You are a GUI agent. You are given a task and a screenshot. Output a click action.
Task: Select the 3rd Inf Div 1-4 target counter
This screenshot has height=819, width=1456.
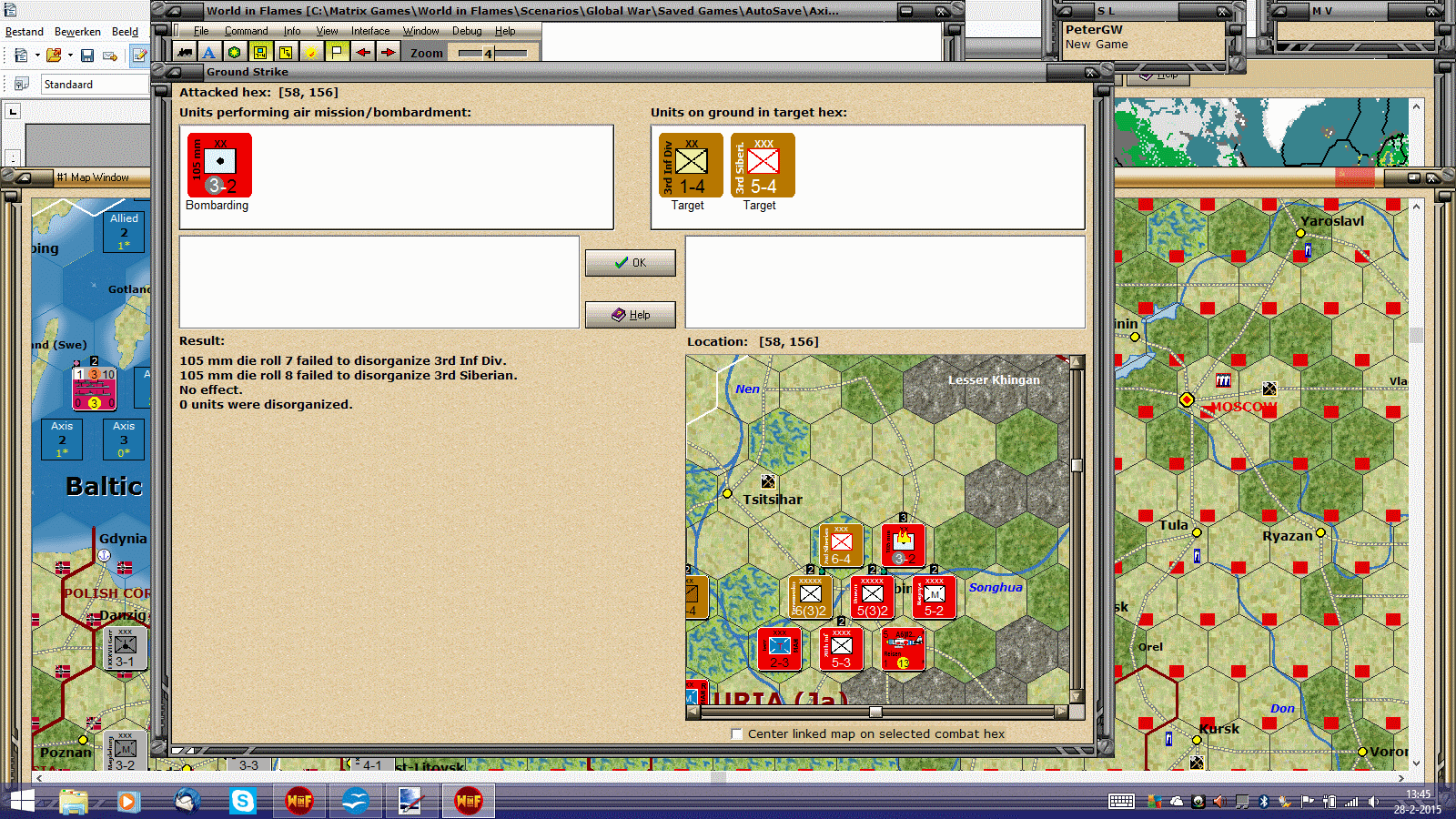point(691,165)
